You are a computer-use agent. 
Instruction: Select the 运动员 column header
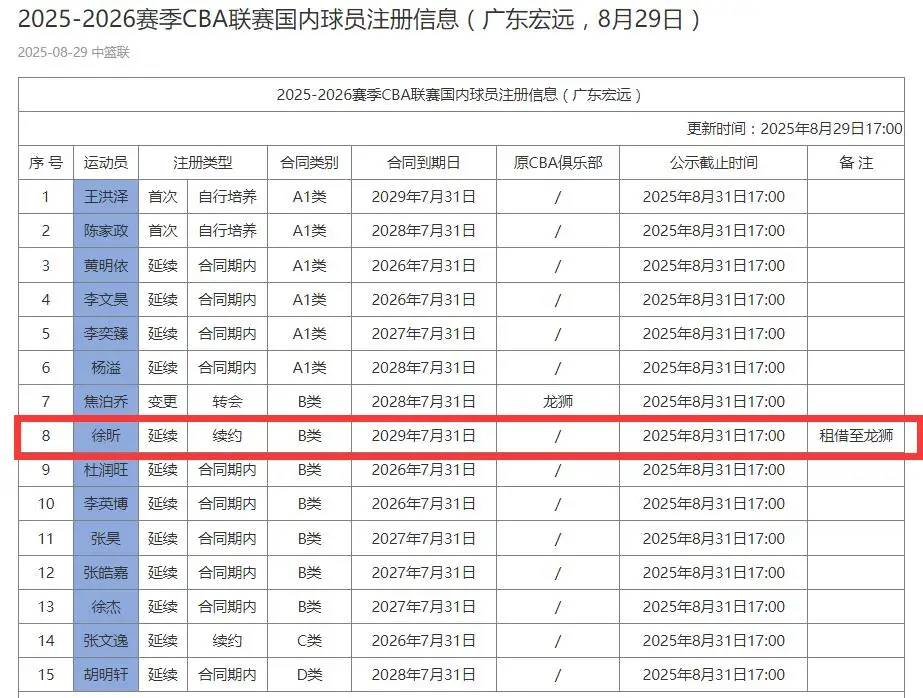105,163
